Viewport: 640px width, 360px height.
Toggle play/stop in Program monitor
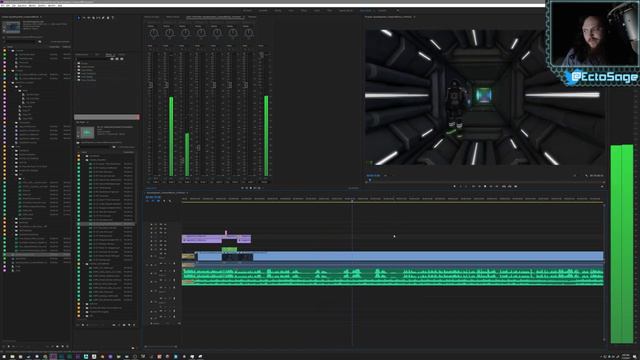tap(485, 186)
